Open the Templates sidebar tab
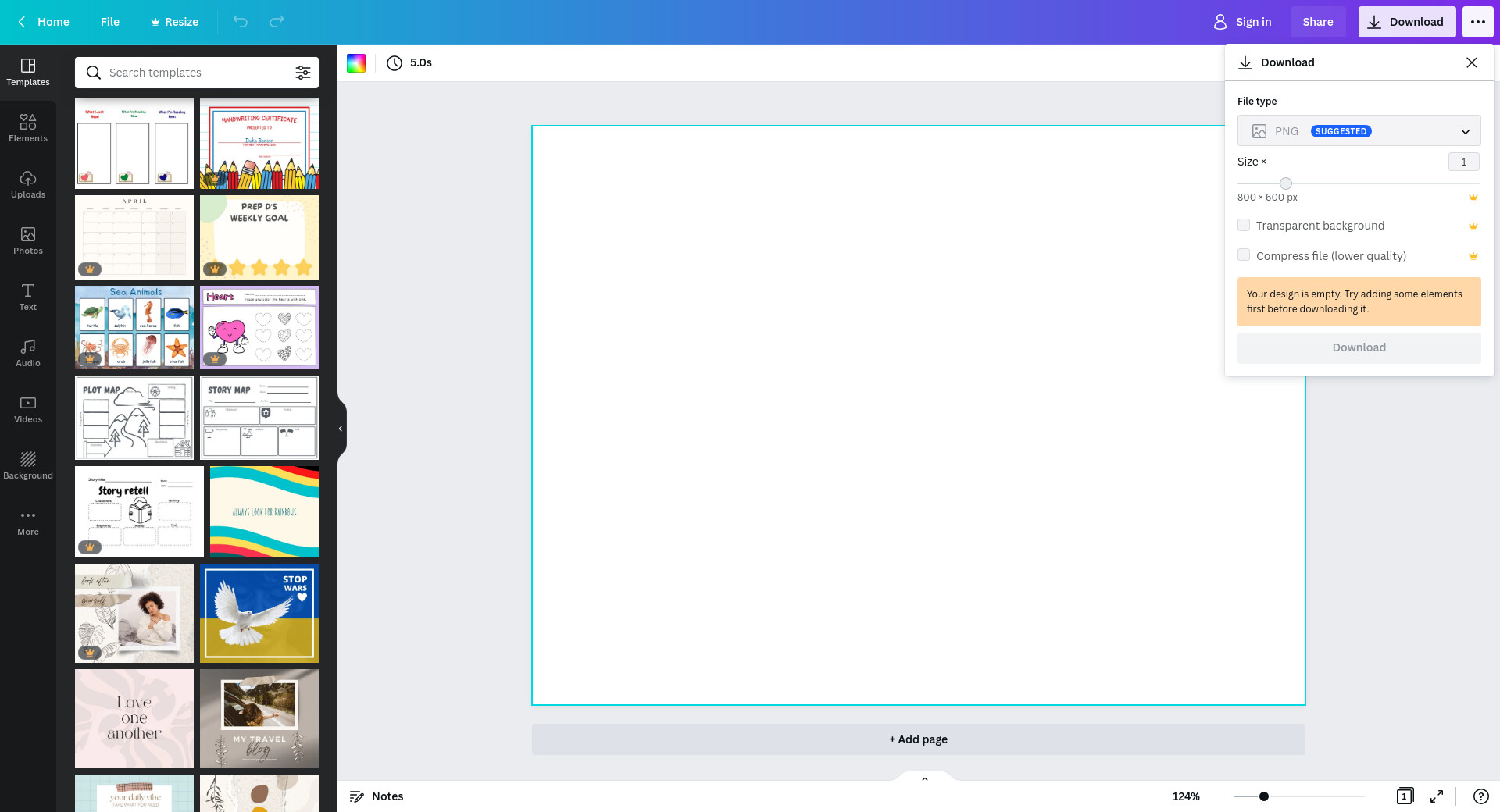Viewport: 1500px width, 812px height. click(28, 72)
